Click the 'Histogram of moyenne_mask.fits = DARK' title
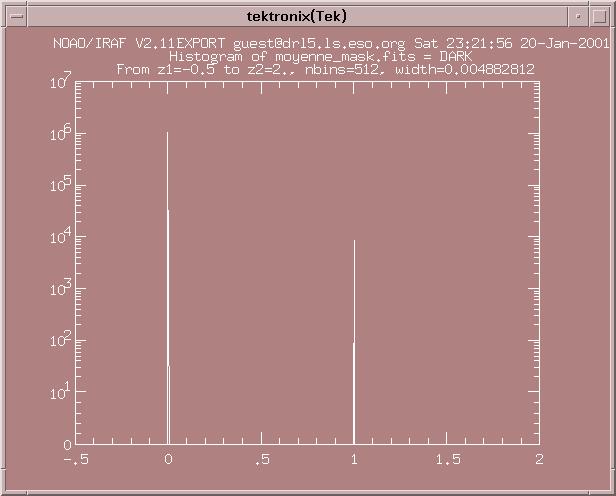The image size is (616, 496). pyautogui.click(x=320, y=57)
